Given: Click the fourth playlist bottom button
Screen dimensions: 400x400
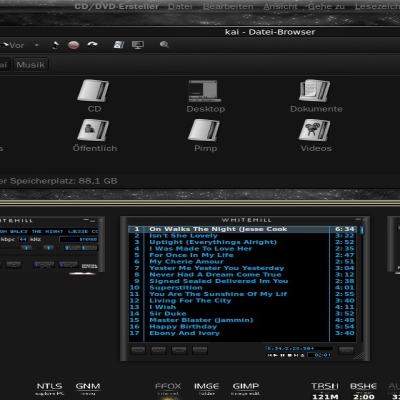Looking at the screenshot, I should pyautogui.click(x=200, y=350).
